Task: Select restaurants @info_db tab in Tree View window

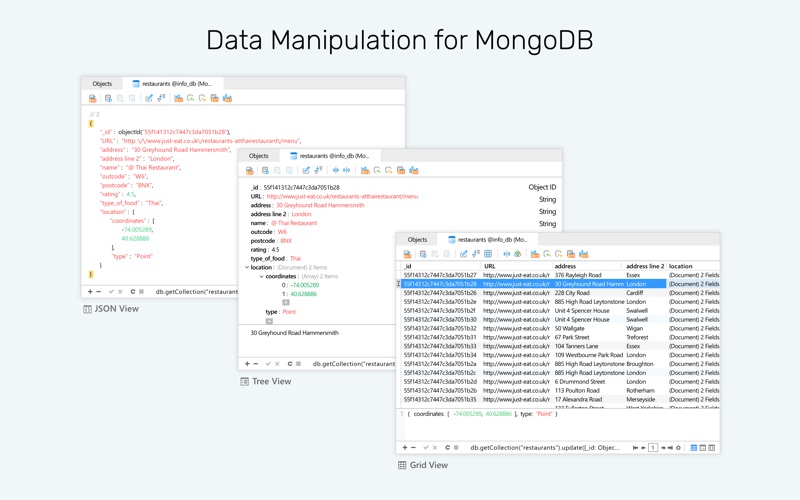Action: [329, 156]
